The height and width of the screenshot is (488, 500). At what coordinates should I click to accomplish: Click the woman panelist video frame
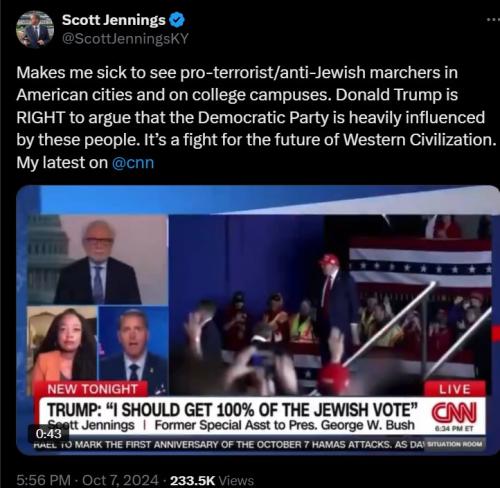click(63, 344)
